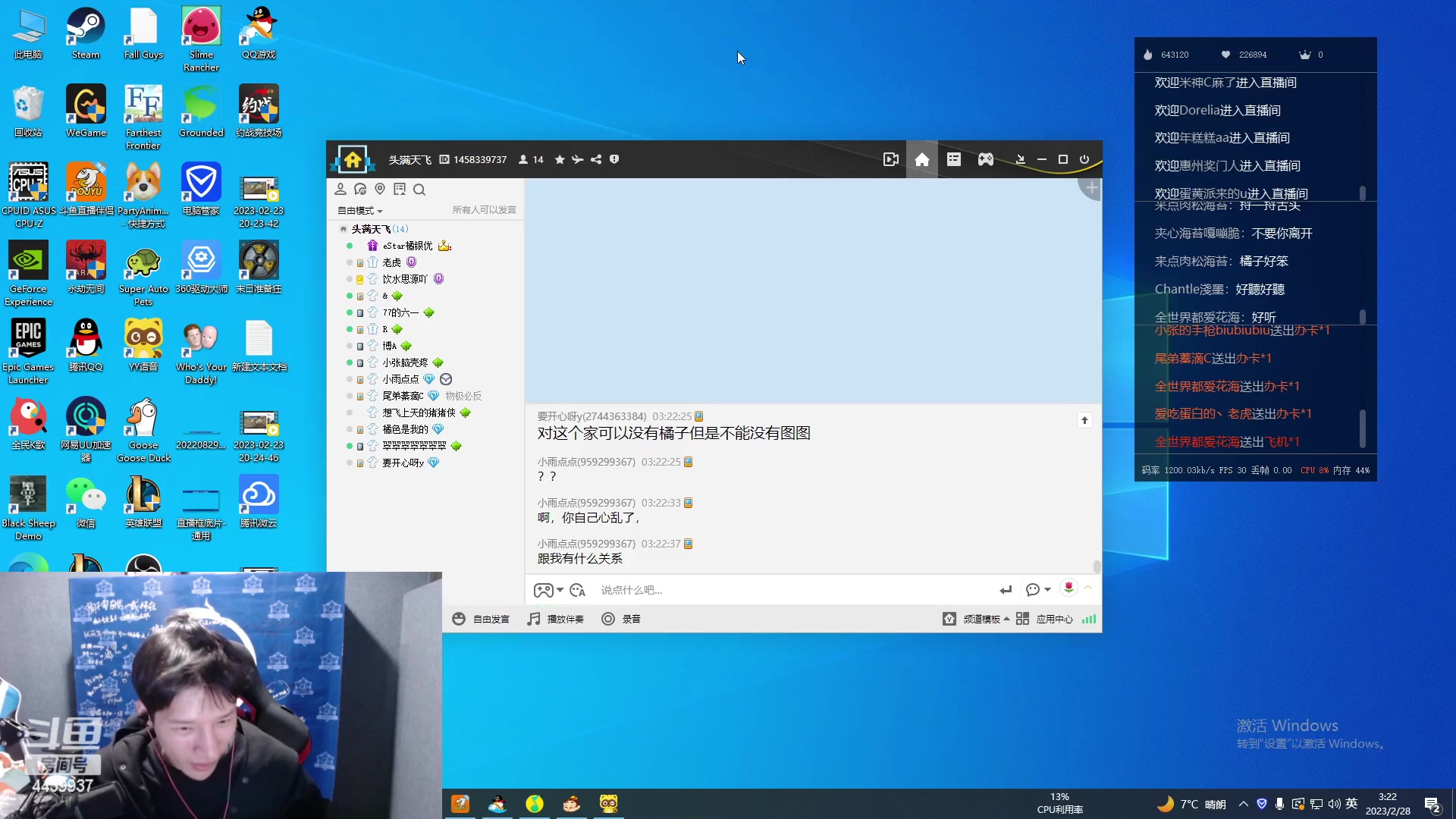Click the heart count icon in stream overlay

[1225, 55]
